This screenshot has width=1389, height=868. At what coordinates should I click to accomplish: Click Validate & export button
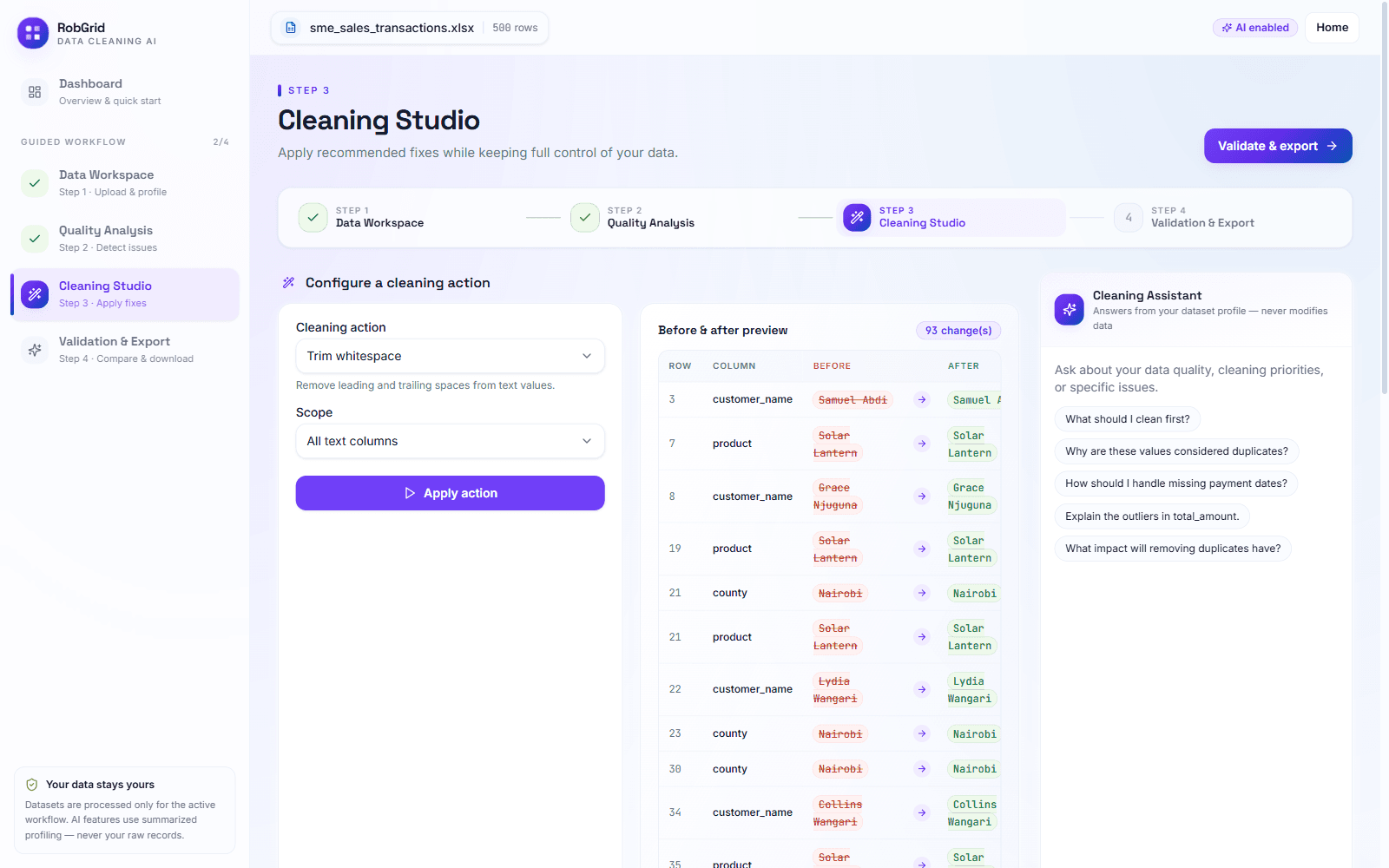tap(1278, 146)
